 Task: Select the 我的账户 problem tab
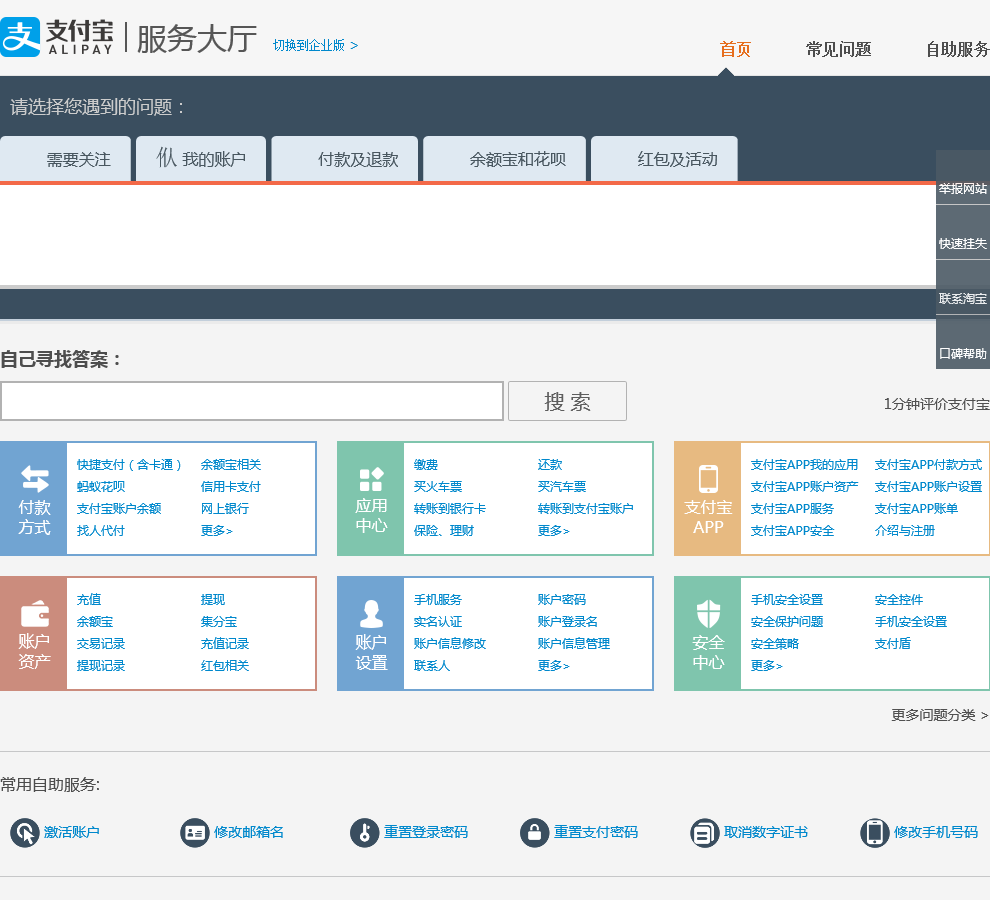click(x=201, y=159)
